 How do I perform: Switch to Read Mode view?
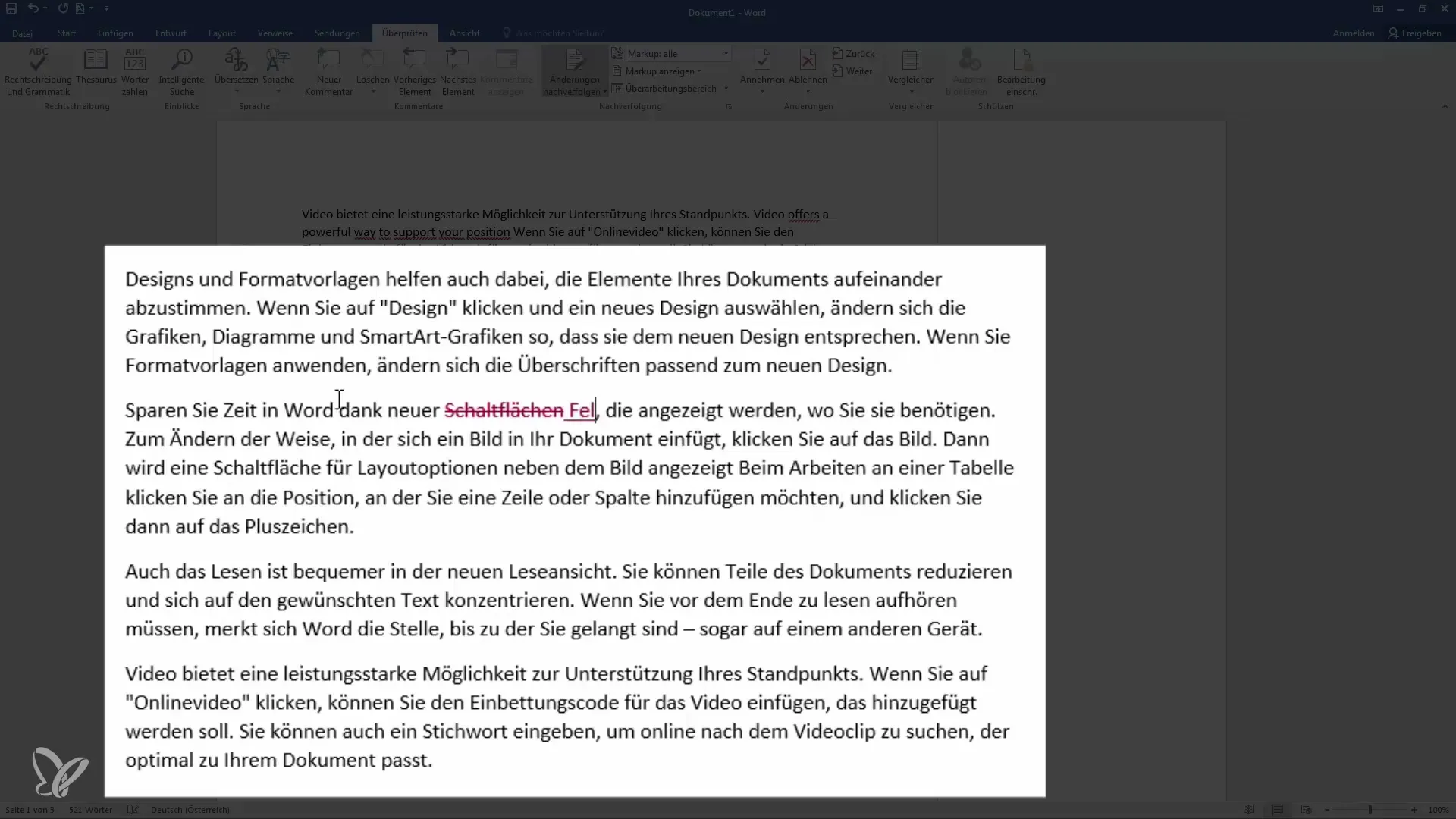click(x=1248, y=810)
